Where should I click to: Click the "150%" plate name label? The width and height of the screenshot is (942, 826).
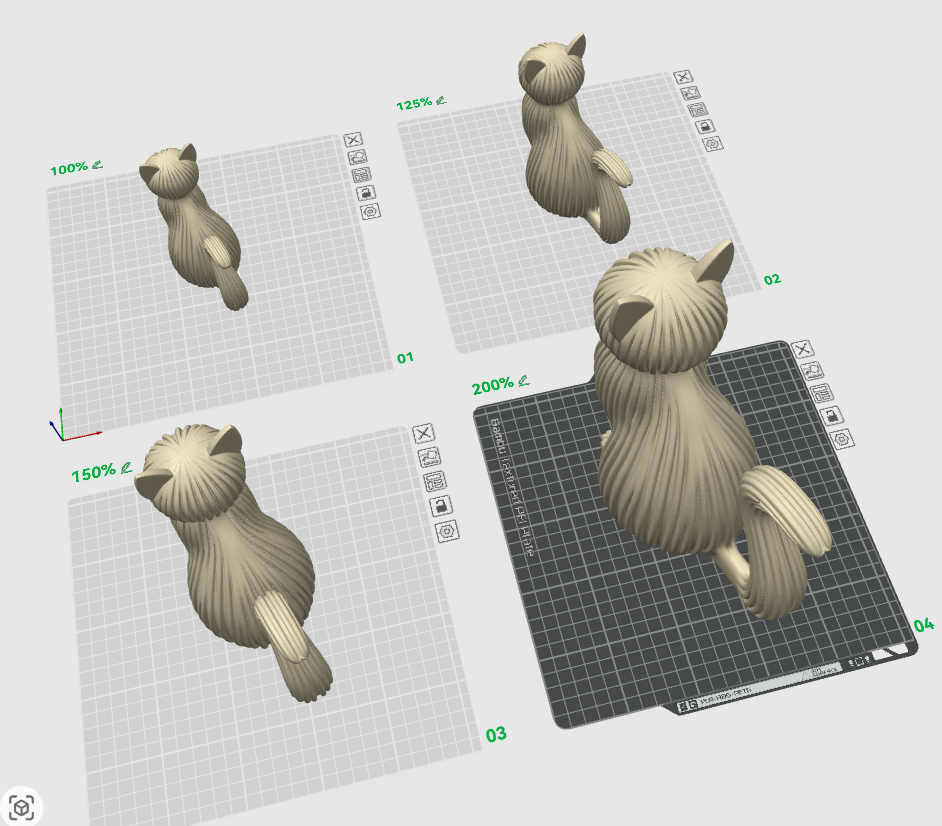pyautogui.click(x=93, y=473)
